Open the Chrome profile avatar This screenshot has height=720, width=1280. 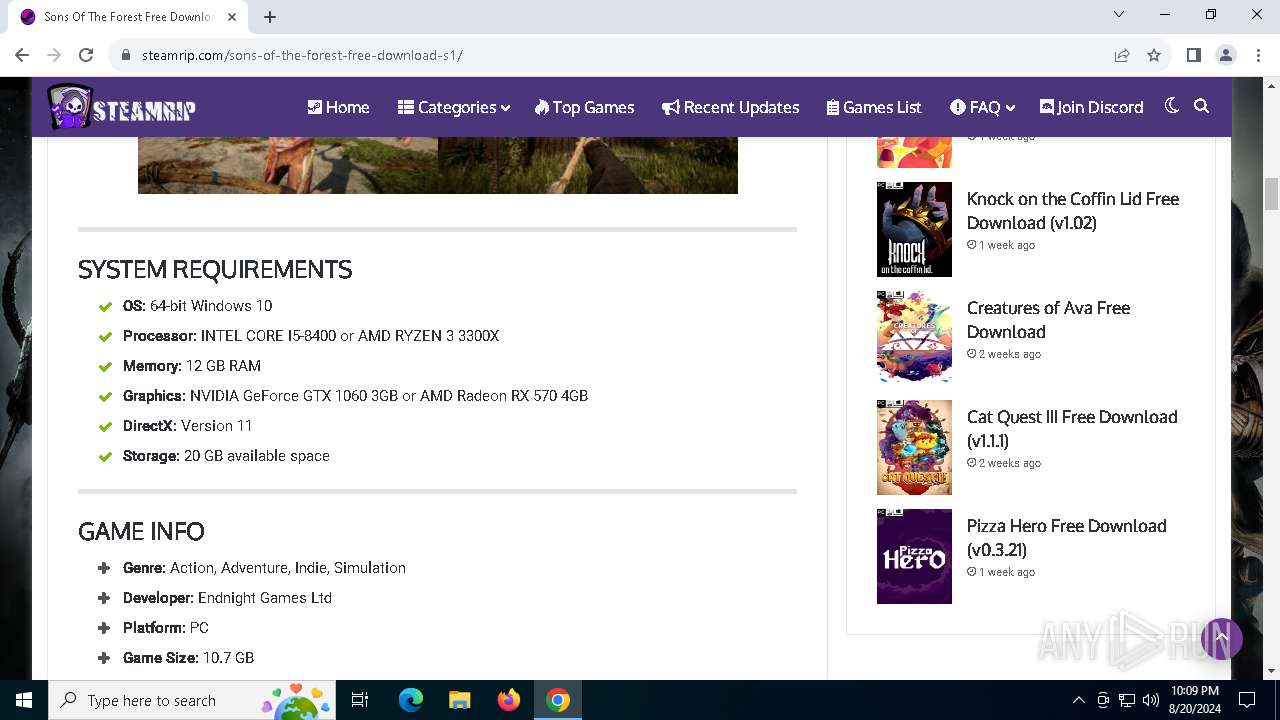pyautogui.click(x=1226, y=55)
